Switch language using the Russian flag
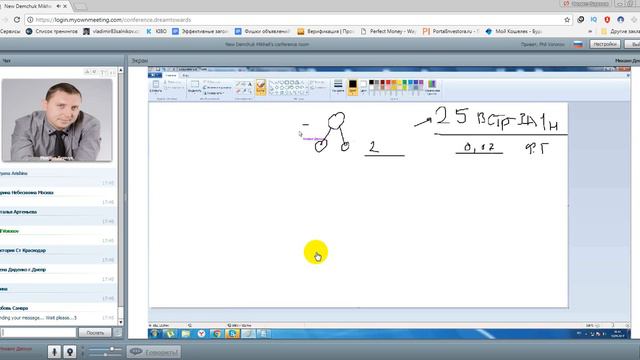This screenshot has height=360, width=640. tap(578, 44)
